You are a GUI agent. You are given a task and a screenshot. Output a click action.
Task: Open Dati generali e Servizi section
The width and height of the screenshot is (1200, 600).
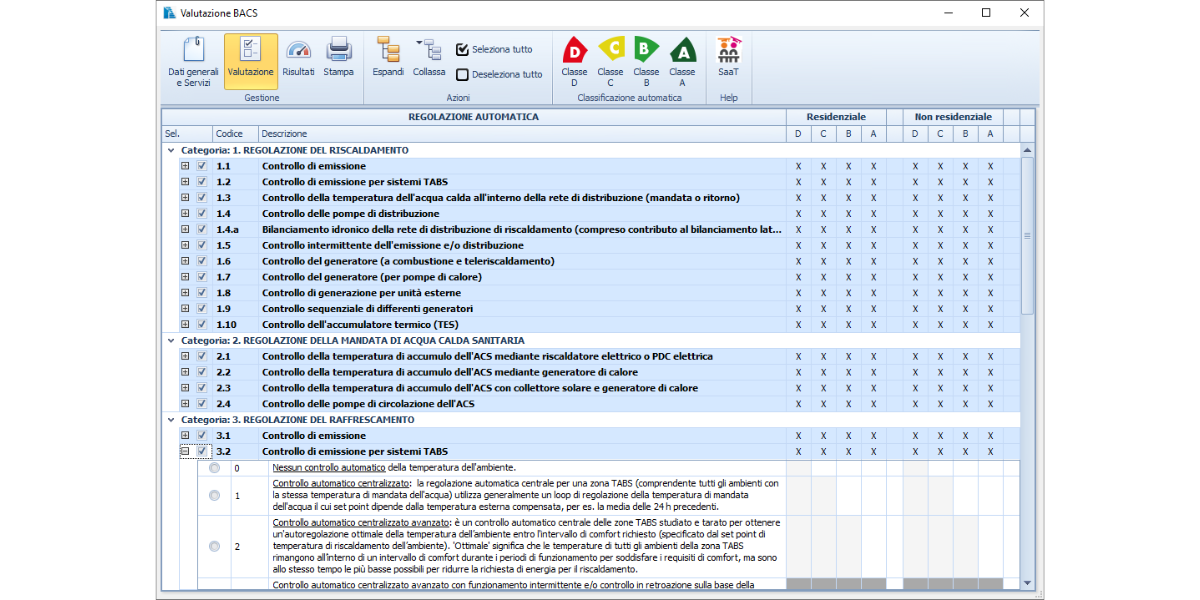(x=193, y=62)
